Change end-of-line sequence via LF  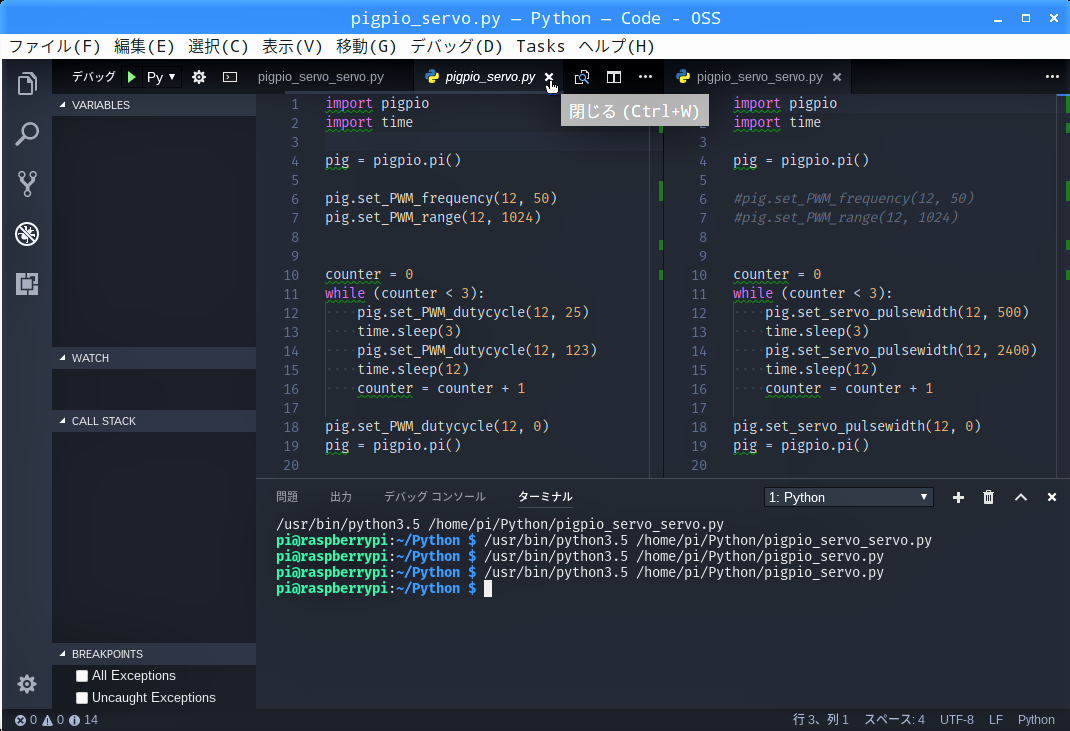996,720
